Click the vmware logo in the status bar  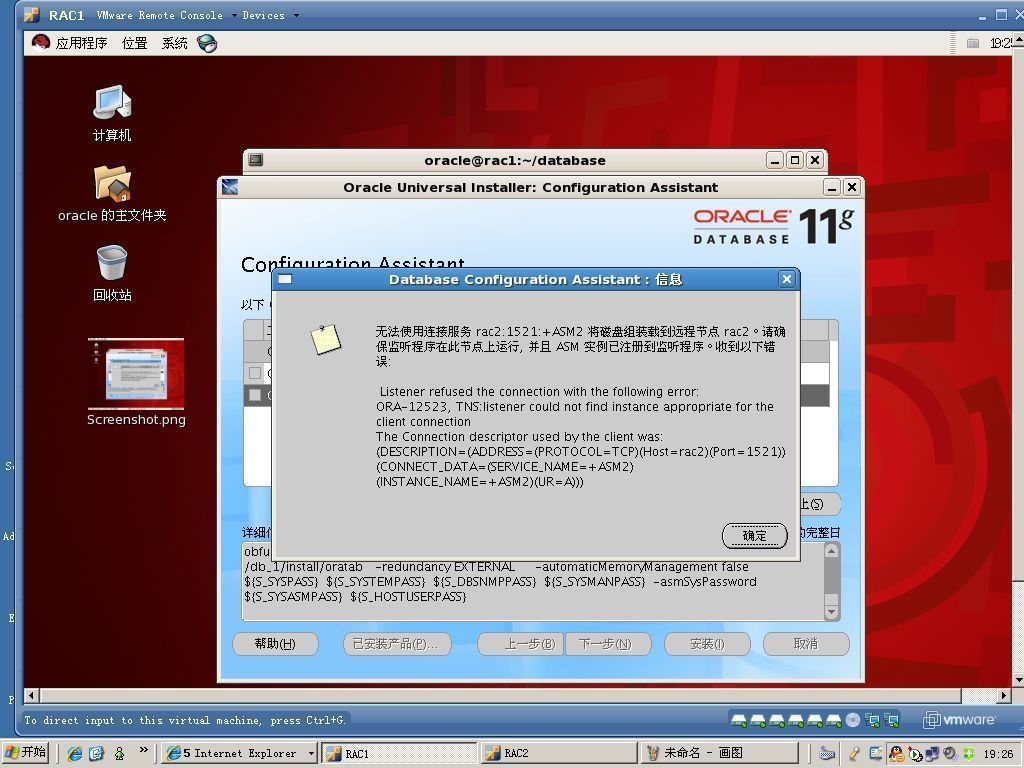coord(959,720)
